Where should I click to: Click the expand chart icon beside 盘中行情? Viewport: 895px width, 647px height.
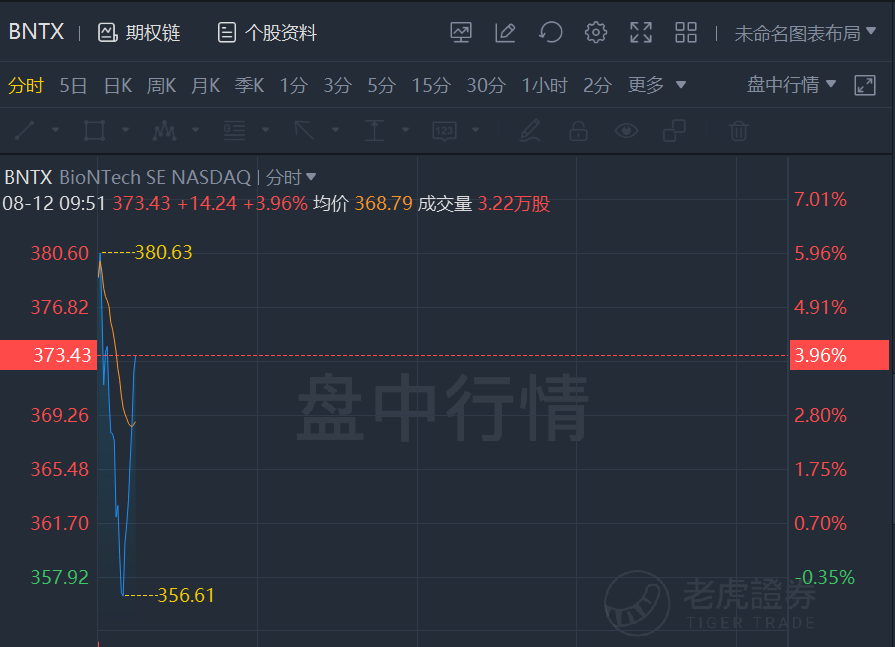865,85
